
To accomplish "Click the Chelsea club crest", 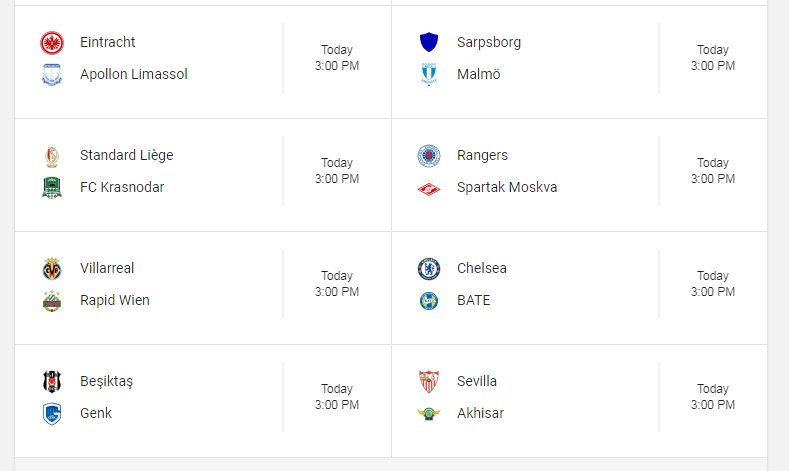I will click(429, 269).
